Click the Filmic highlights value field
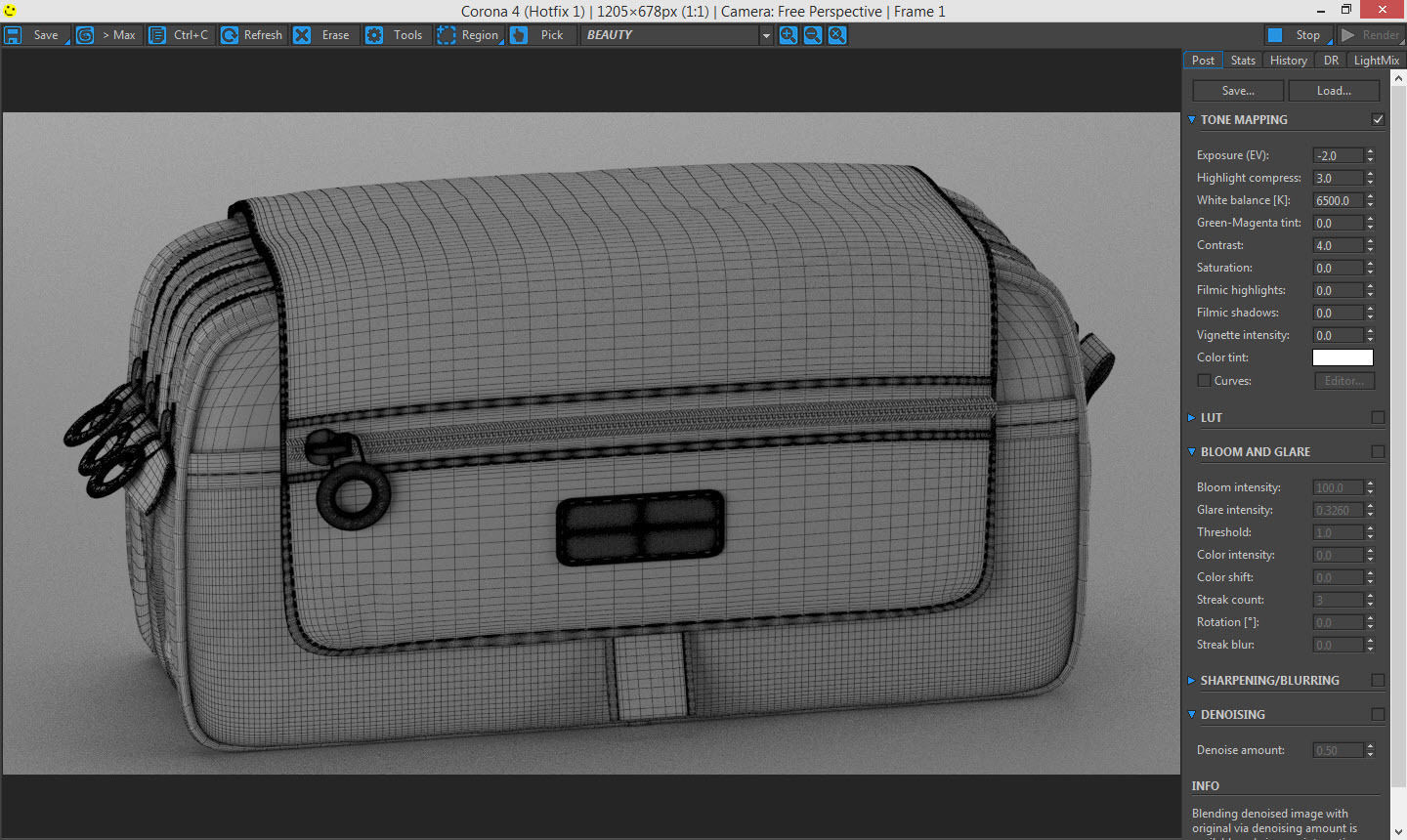1407x840 pixels. coord(1338,290)
